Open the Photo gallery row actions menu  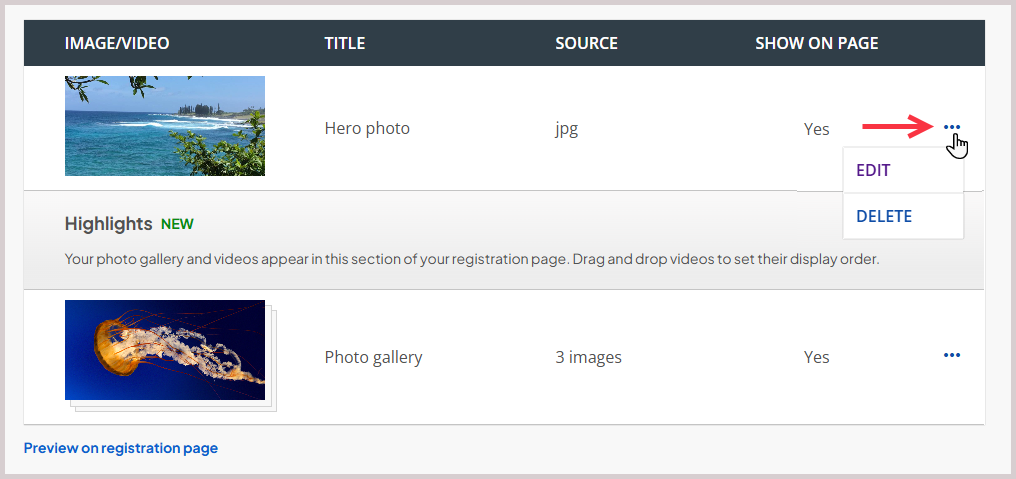(x=951, y=355)
